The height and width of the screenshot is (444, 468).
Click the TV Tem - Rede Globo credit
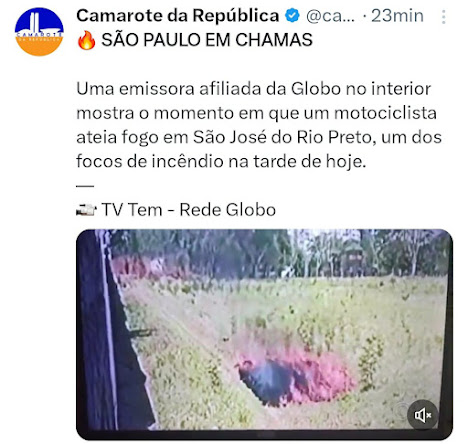coord(189,210)
